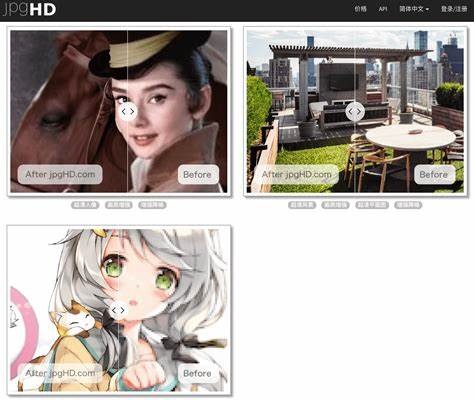
Task: Expand the 简体中文 language dropdown
Action: (414, 9)
